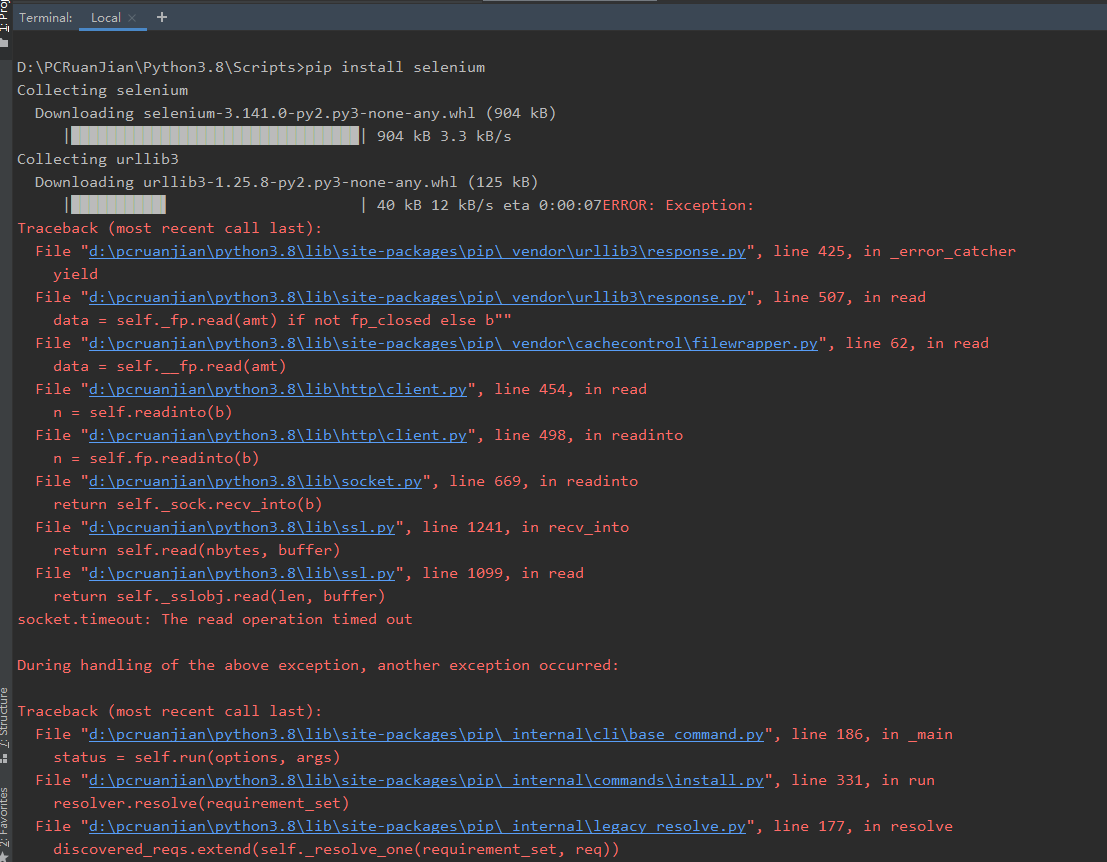Click 'Downloading selenium-3.141.0' line

point(295,113)
